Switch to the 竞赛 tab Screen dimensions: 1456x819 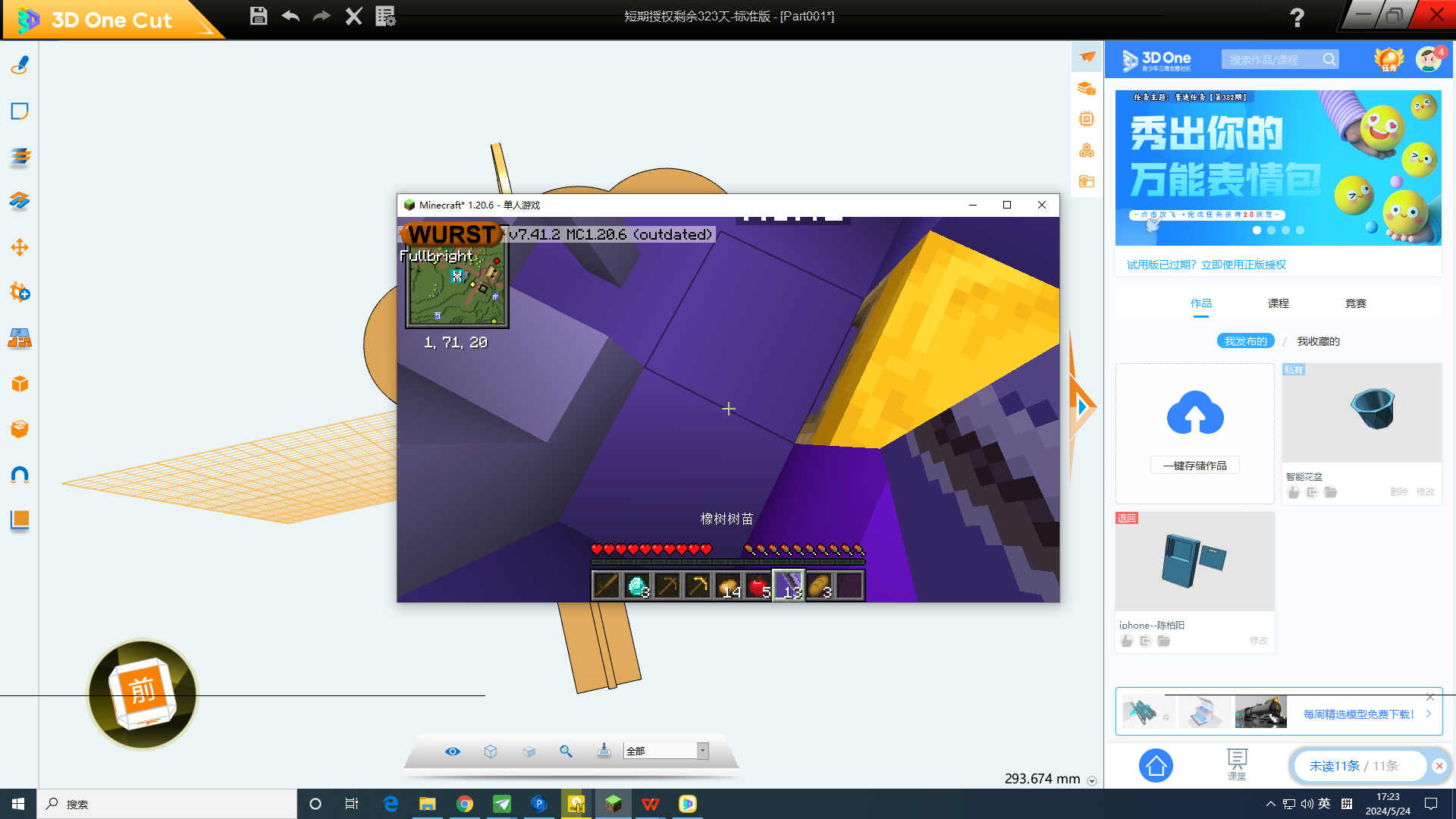pyautogui.click(x=1355, y=303)
